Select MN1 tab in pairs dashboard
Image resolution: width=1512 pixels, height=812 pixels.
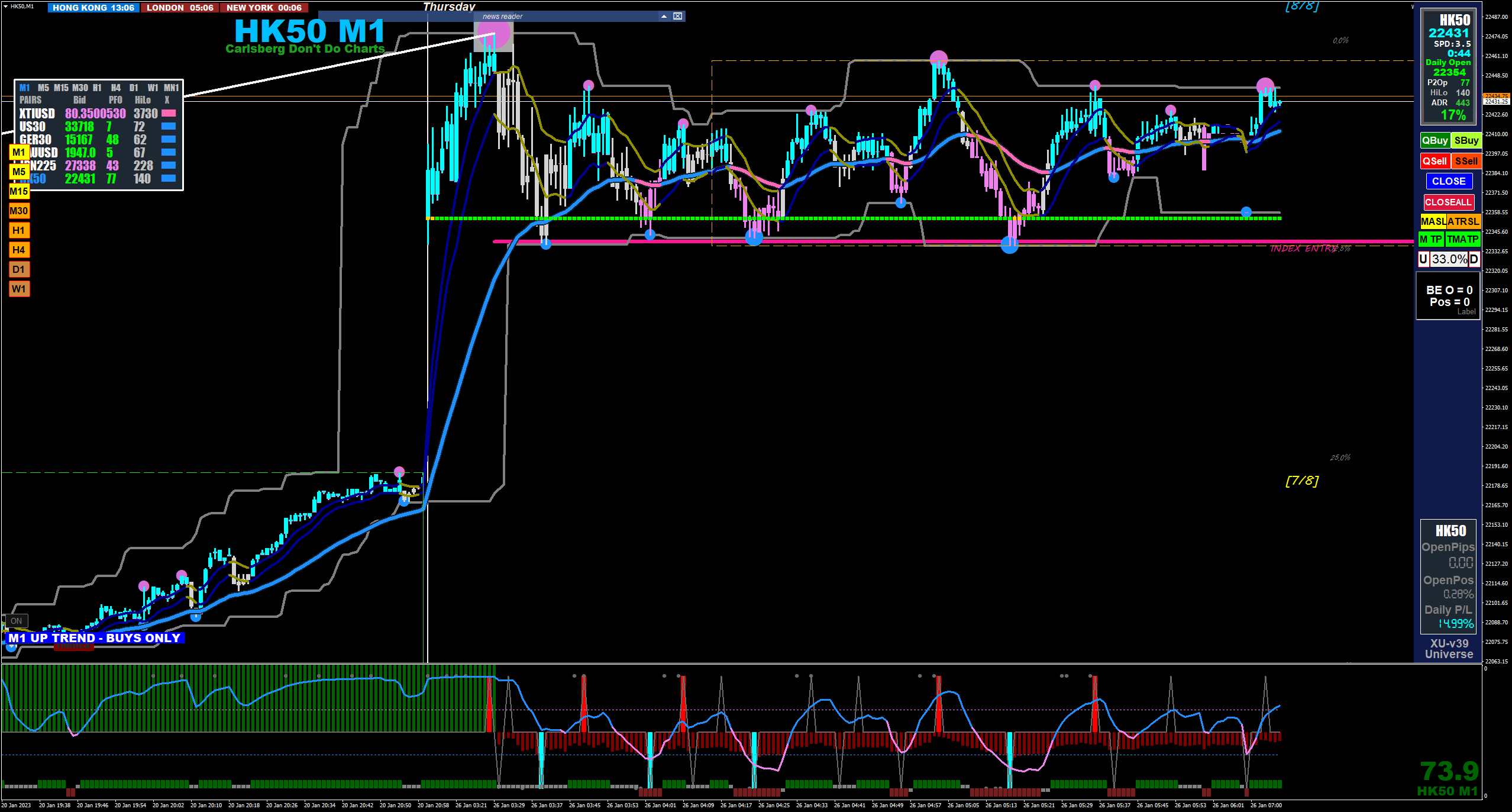pos(171,88)
